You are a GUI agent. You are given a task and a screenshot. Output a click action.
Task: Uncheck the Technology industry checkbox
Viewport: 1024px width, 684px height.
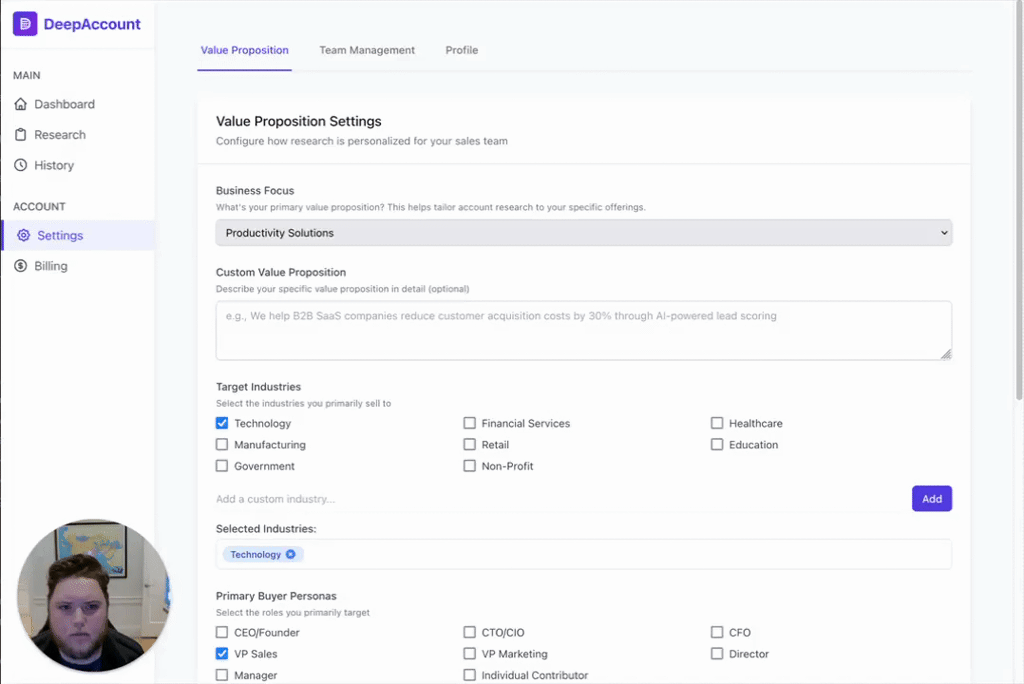pos(222,423)
